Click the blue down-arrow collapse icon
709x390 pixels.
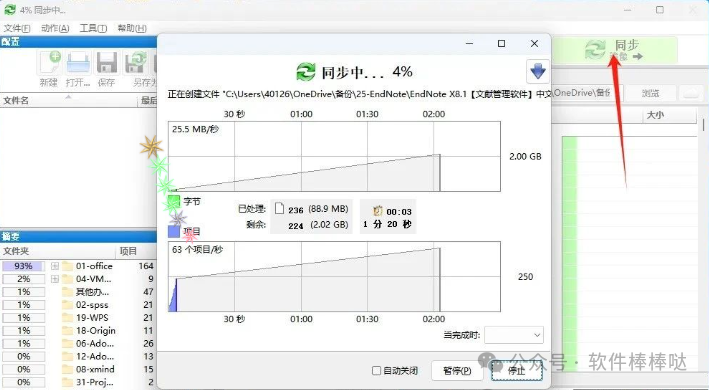538,71
